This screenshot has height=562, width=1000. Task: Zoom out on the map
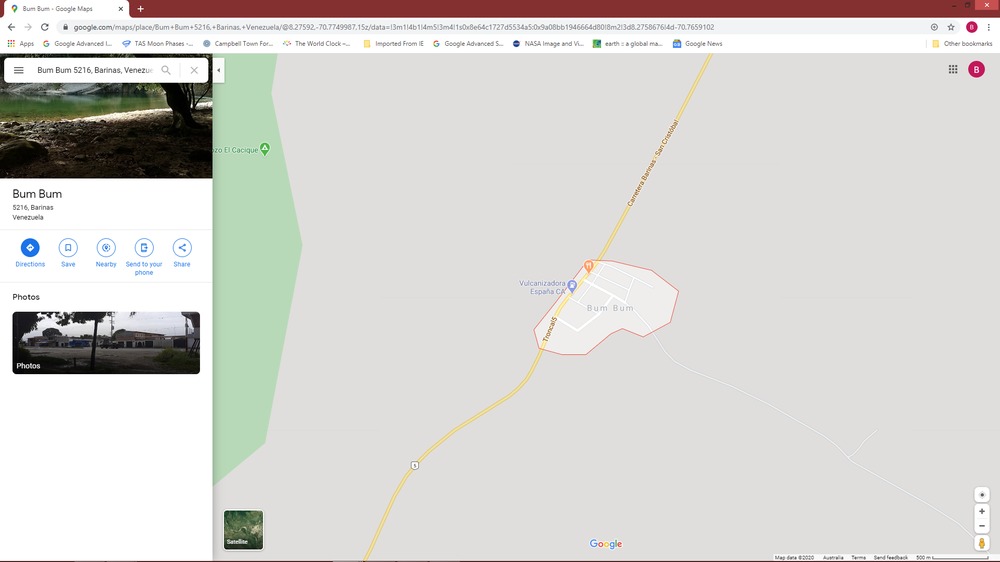(982, 525)
